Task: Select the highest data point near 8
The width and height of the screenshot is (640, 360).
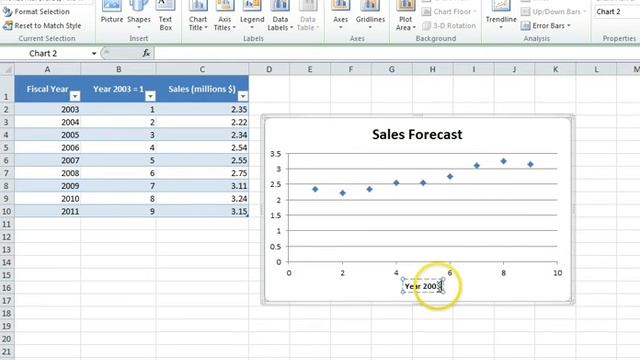Action: tap(503, 161)
